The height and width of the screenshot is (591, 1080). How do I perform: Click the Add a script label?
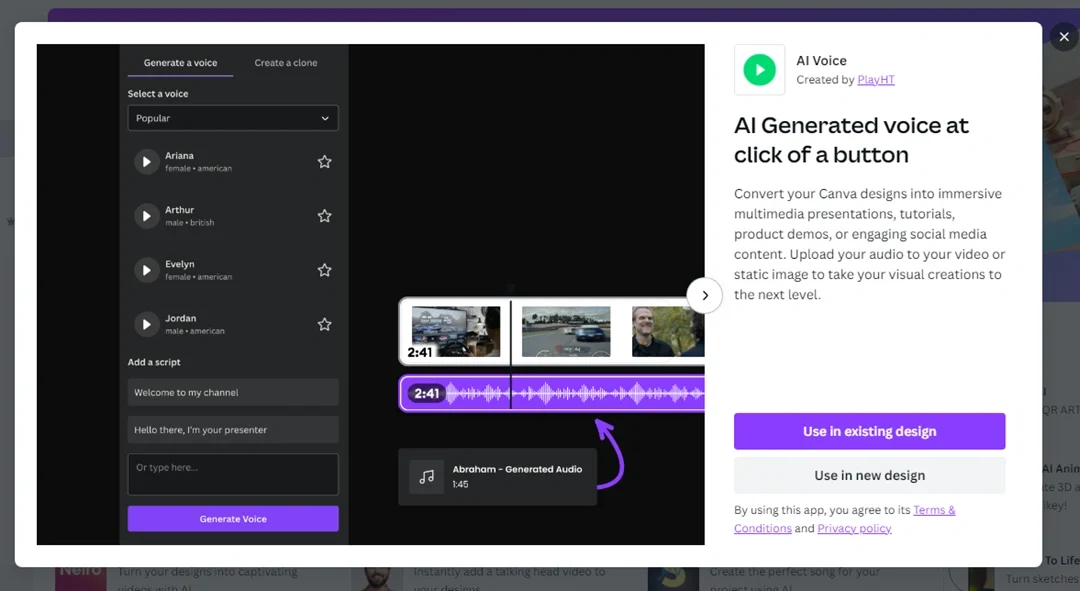tap(154, 362)
